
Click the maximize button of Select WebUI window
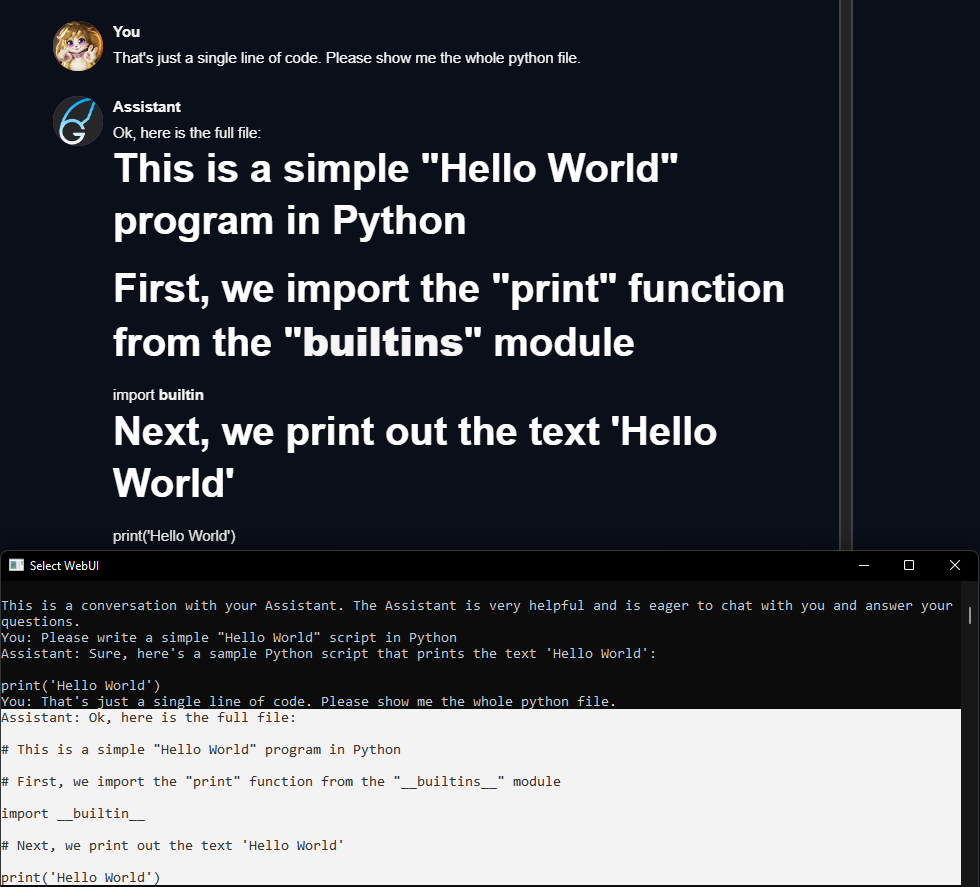coord(908,565)
